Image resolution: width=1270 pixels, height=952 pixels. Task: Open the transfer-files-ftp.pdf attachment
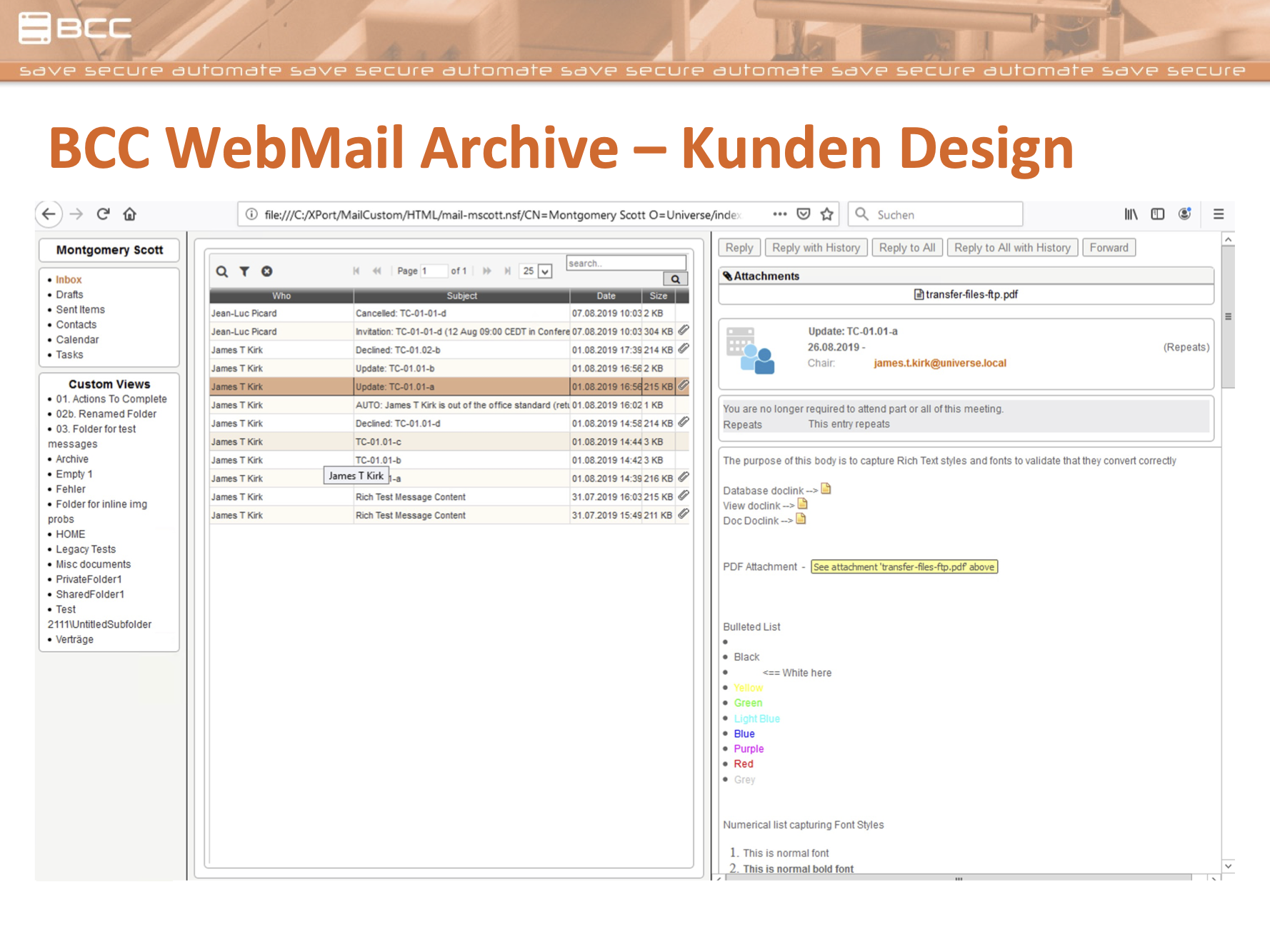(x=966, y=294)
